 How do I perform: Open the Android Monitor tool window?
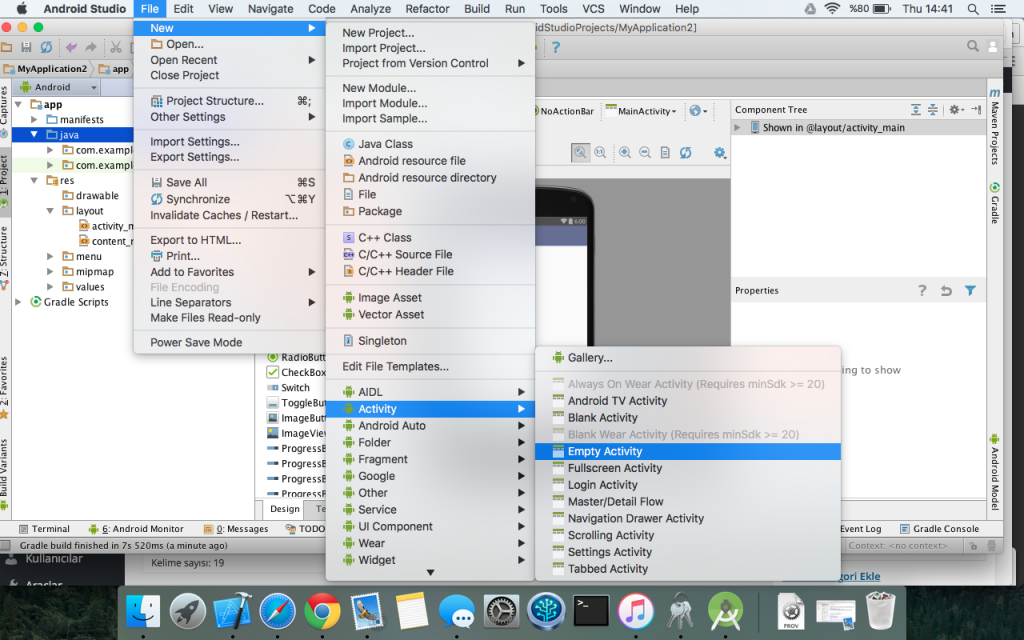coord(136,529)
